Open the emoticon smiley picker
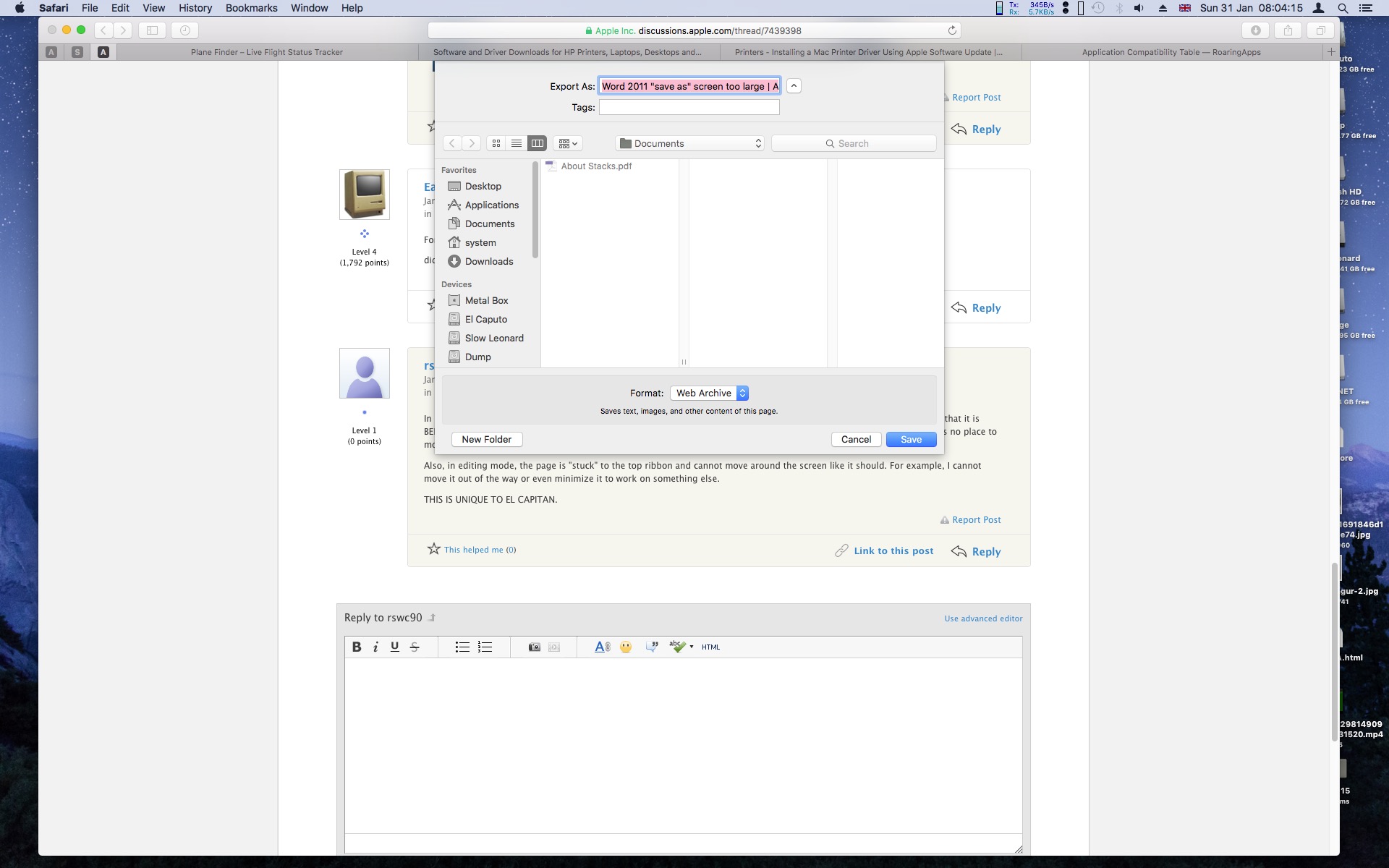 (x=626, y=647)
